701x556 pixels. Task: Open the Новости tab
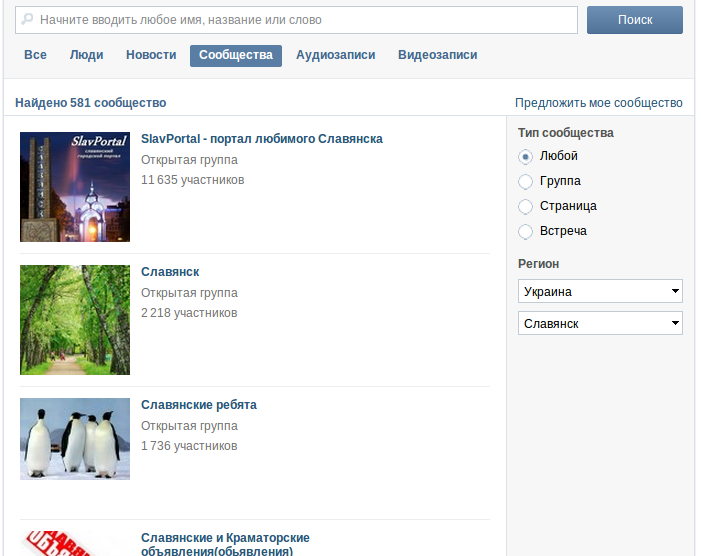[x=151, y=55]
